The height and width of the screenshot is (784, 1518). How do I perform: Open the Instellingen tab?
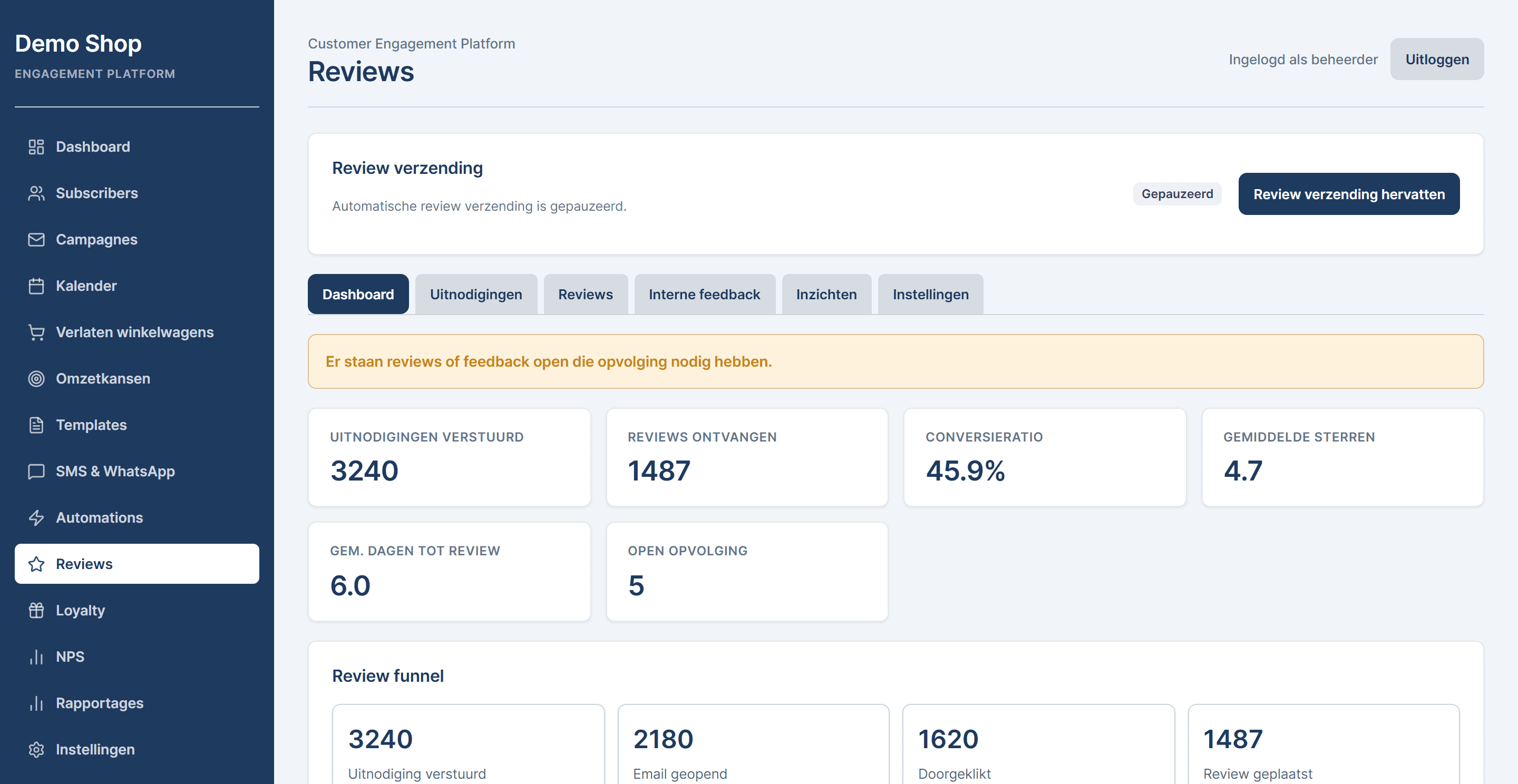(930, 294)
